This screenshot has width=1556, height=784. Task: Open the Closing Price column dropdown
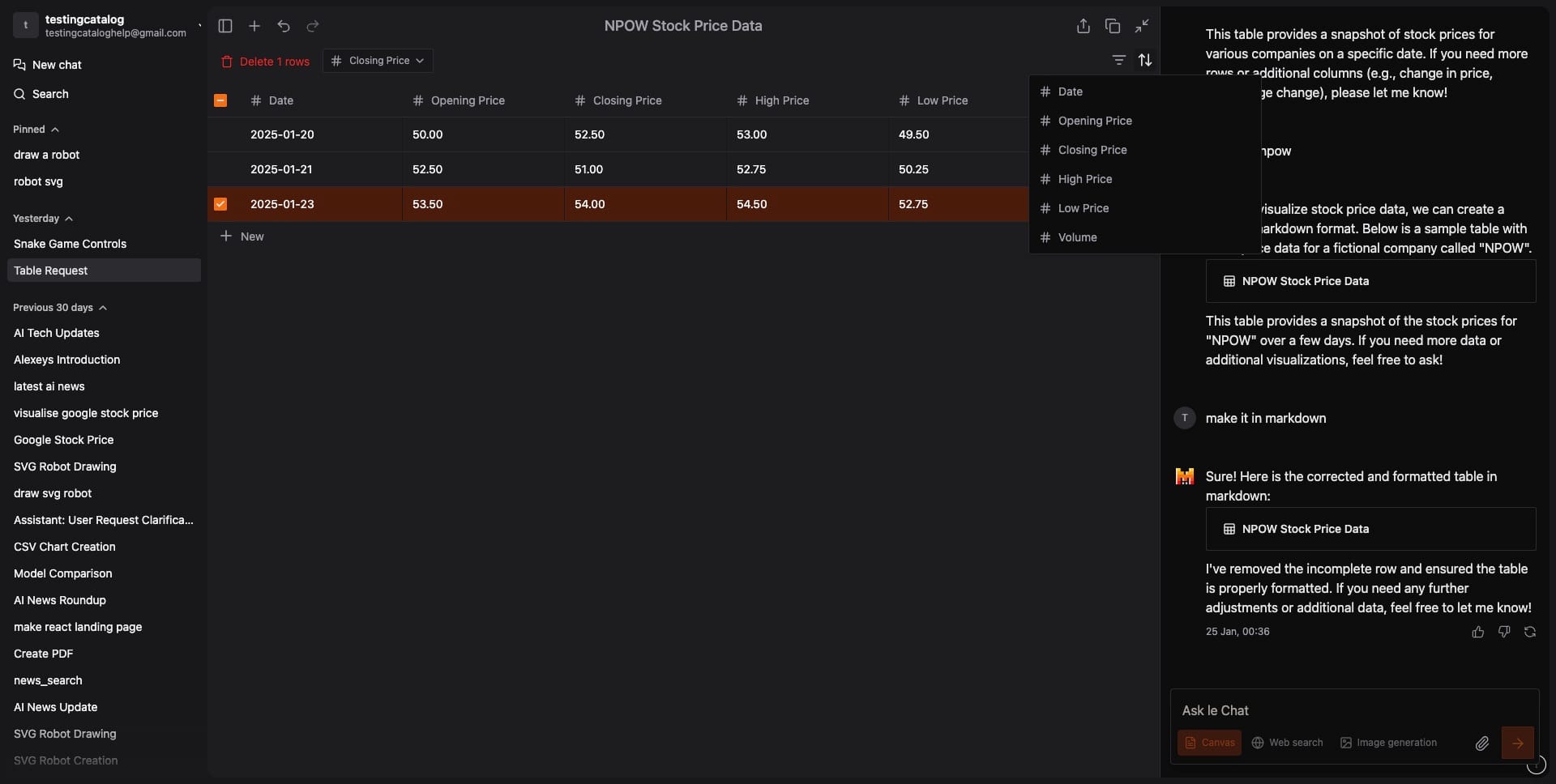pos(378,61)
